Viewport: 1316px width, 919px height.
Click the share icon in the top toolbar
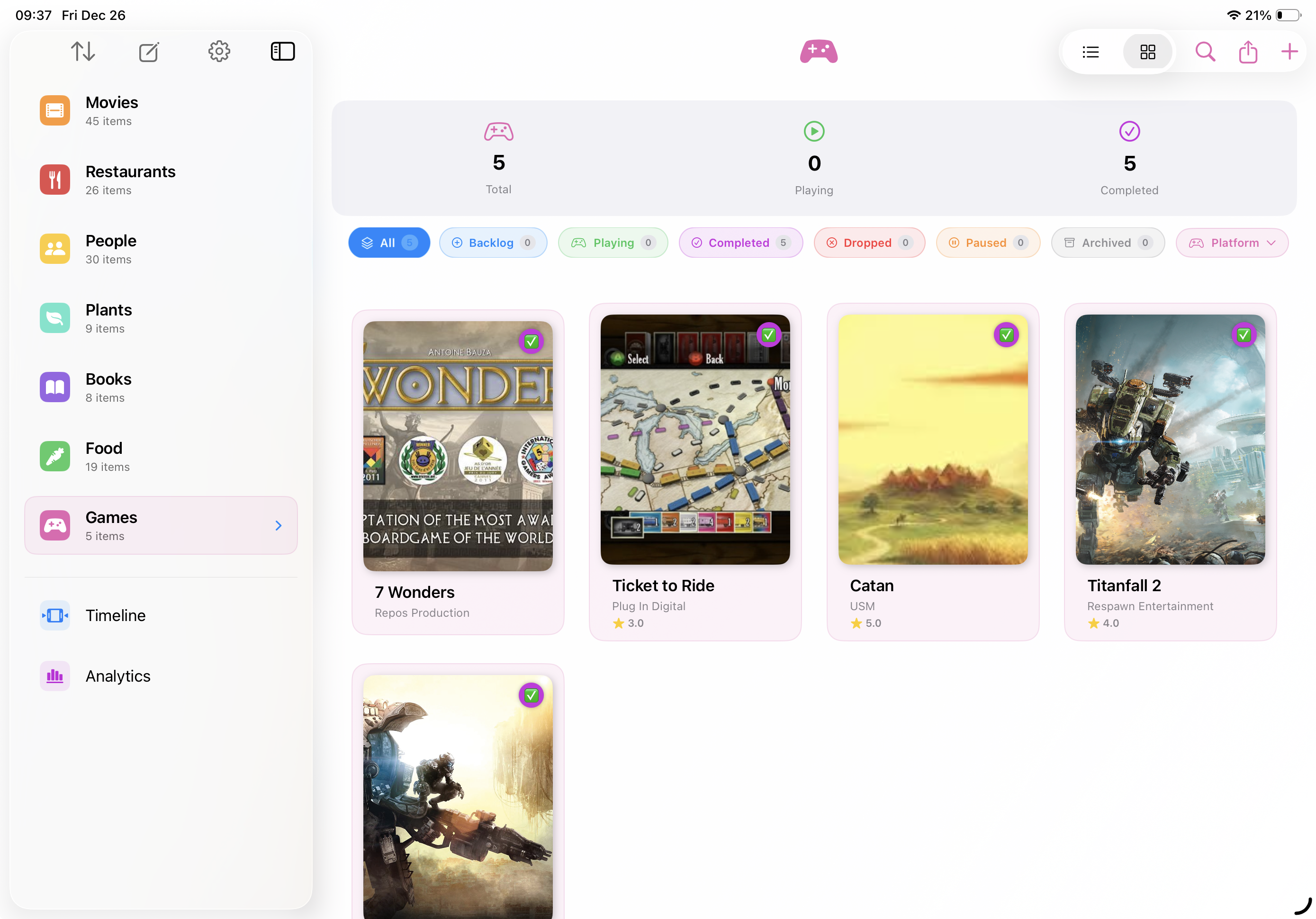click(1248, 52)
